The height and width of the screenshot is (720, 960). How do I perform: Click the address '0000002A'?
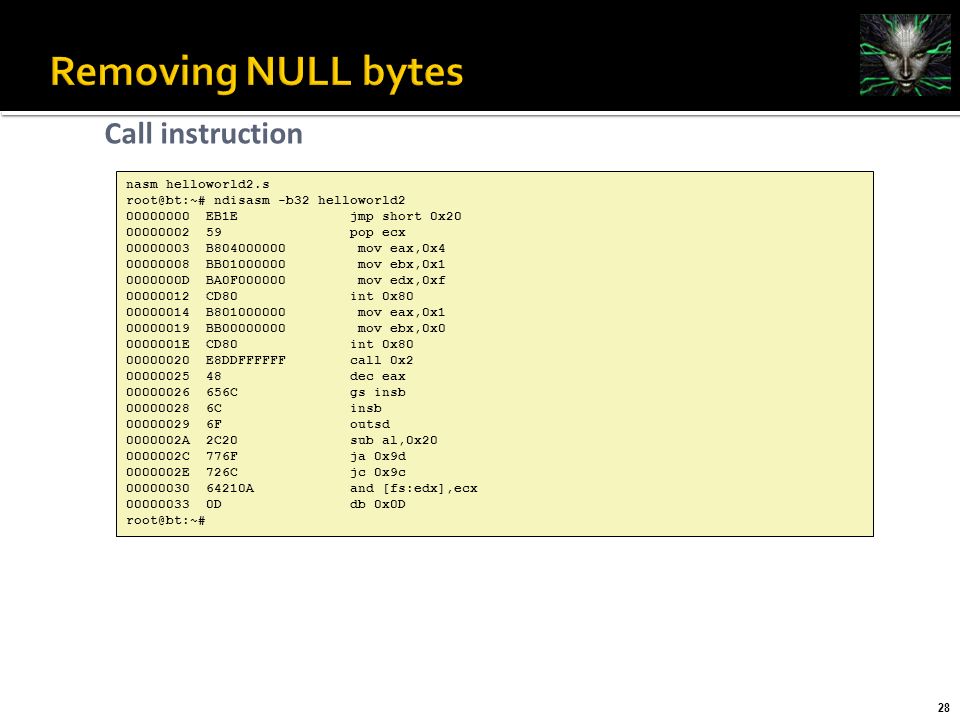click(158, 440)
